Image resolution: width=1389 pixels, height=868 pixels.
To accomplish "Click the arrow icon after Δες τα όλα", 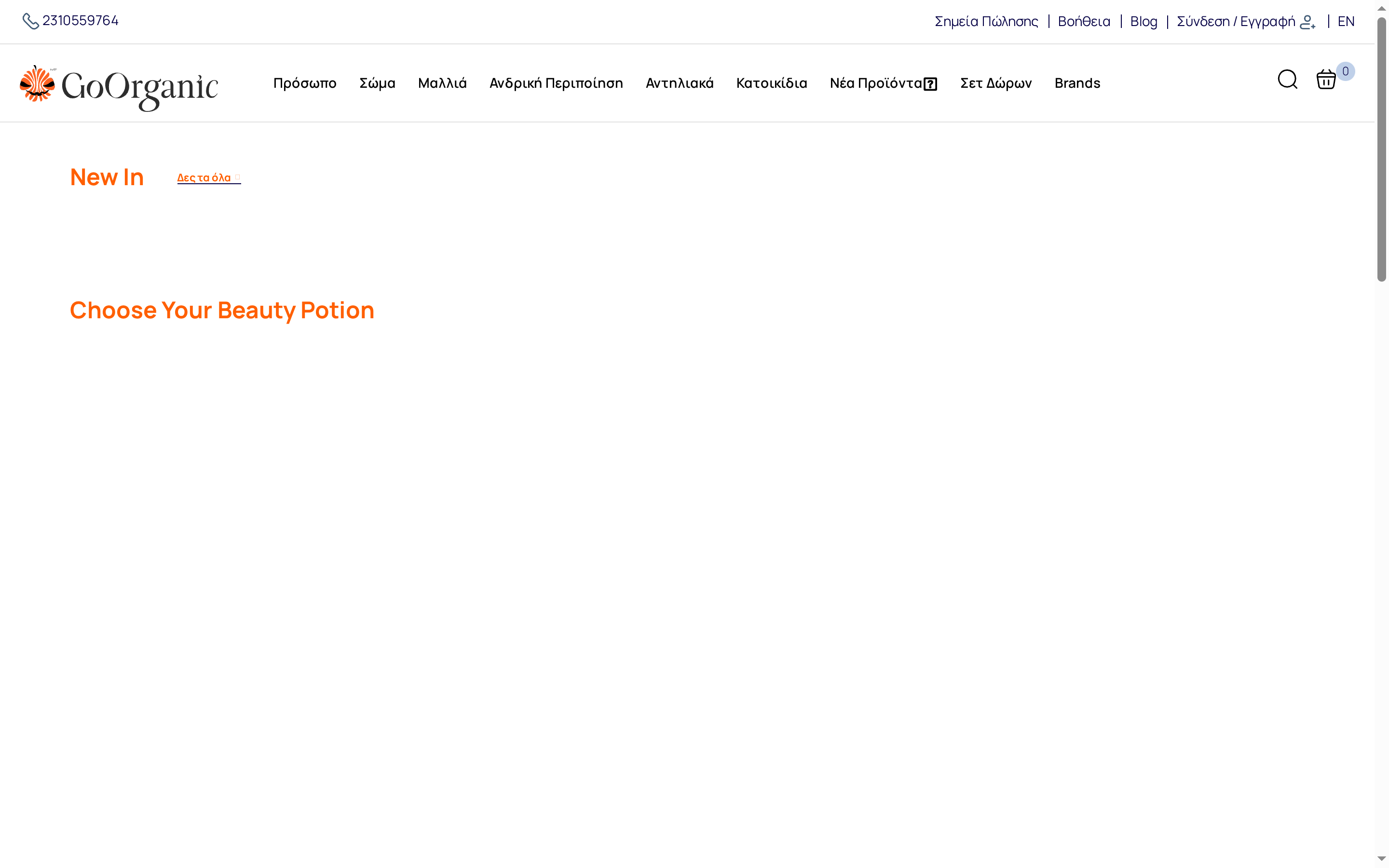I will (237, 177).
